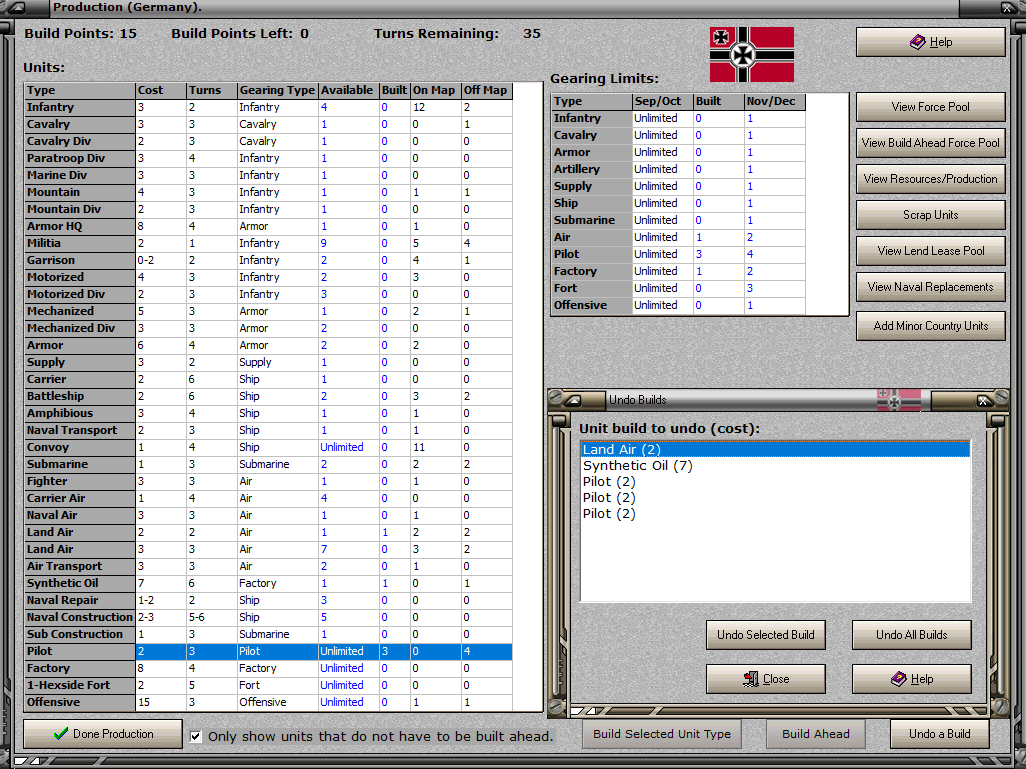Open Help with the book icon button
This screenshot has height=769, width=1026.
930,42
